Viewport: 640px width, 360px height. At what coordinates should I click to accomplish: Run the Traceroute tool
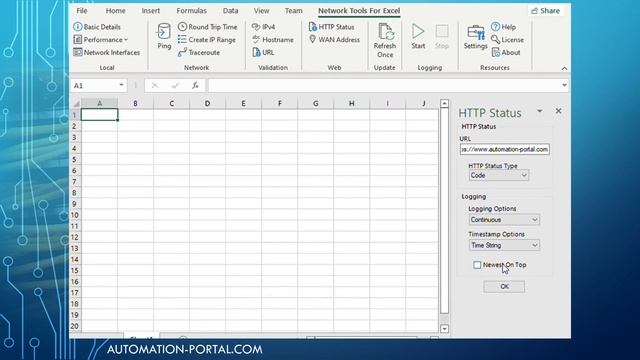199,52
